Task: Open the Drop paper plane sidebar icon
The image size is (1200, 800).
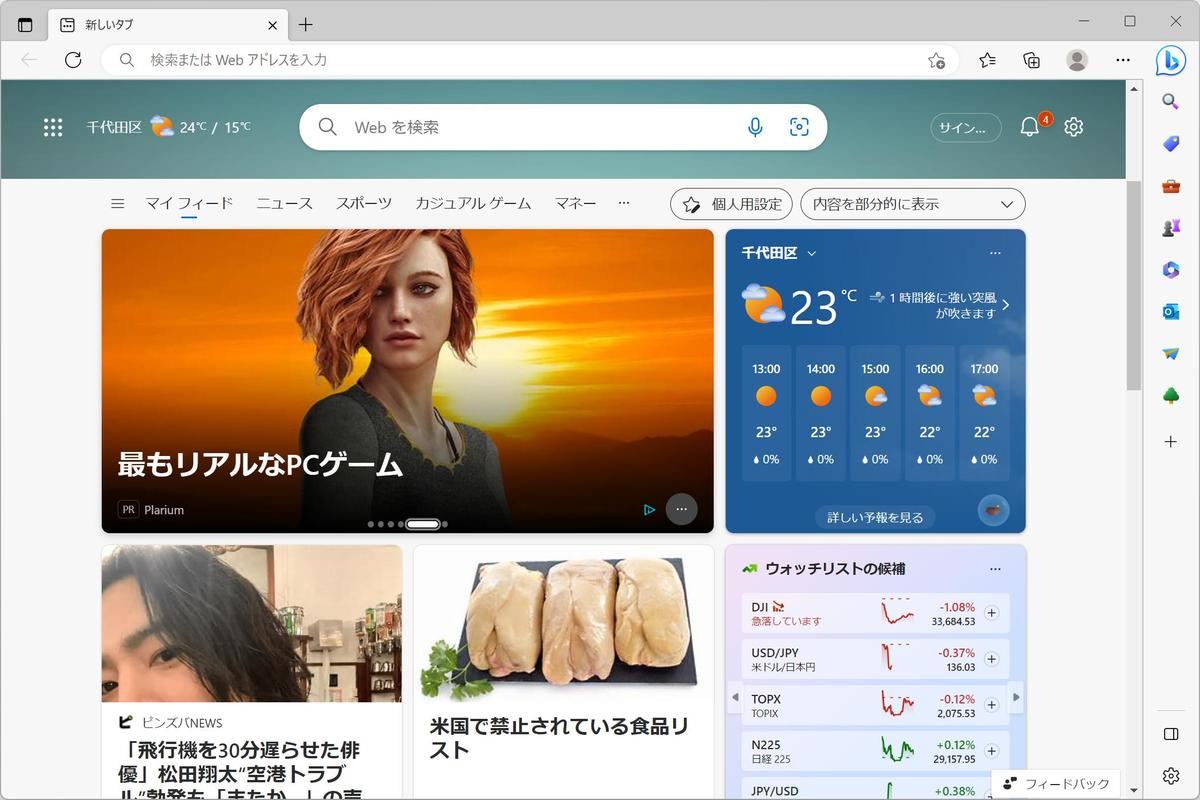Action: [1171, 354]
